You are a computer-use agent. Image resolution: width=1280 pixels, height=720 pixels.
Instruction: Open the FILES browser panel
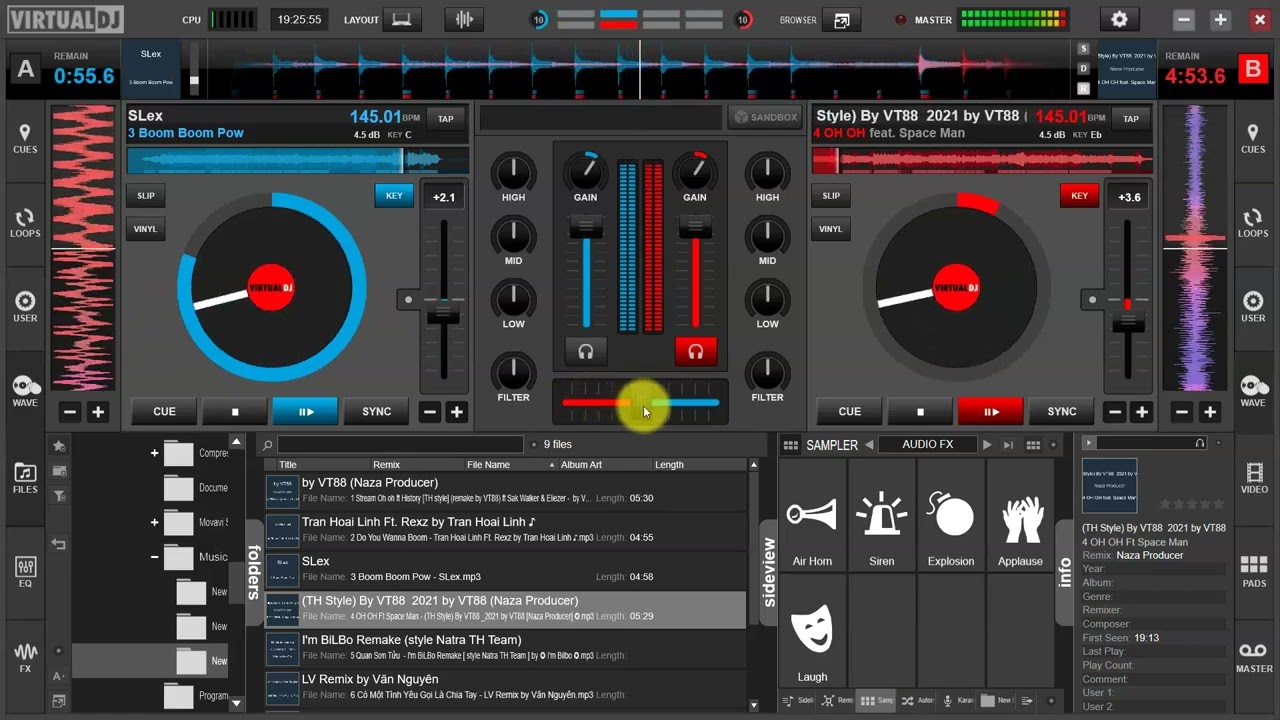point(25,478)
